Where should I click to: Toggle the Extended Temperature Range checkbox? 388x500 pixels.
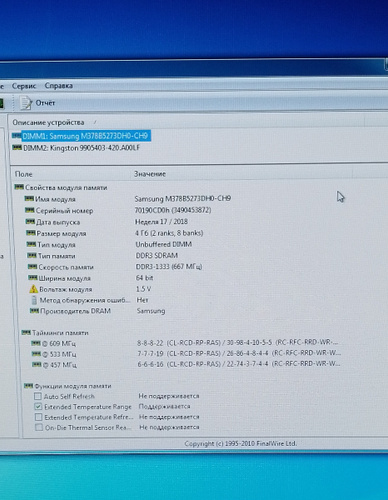tap(38, 407)
